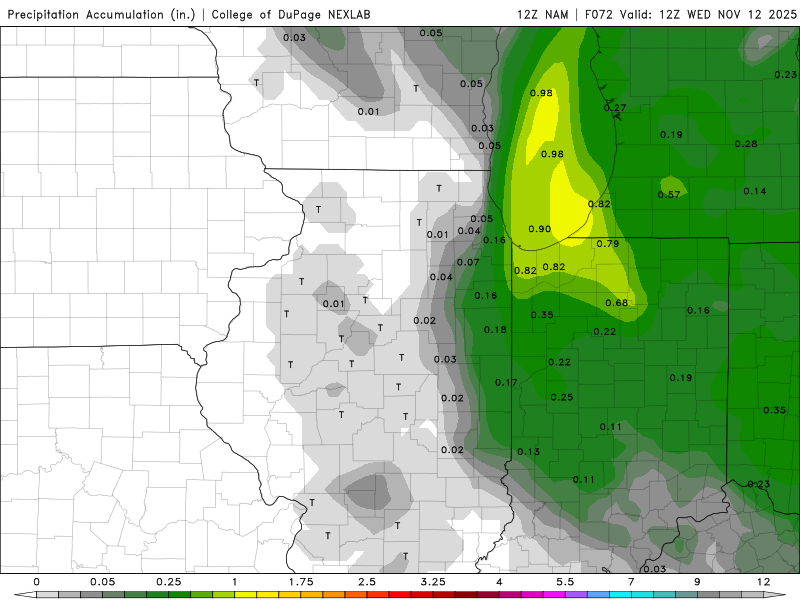The width and height of the screenshot is (800, 600).
Task: Click the 0.68 precipitation value on the map
Action: point(617,303)
